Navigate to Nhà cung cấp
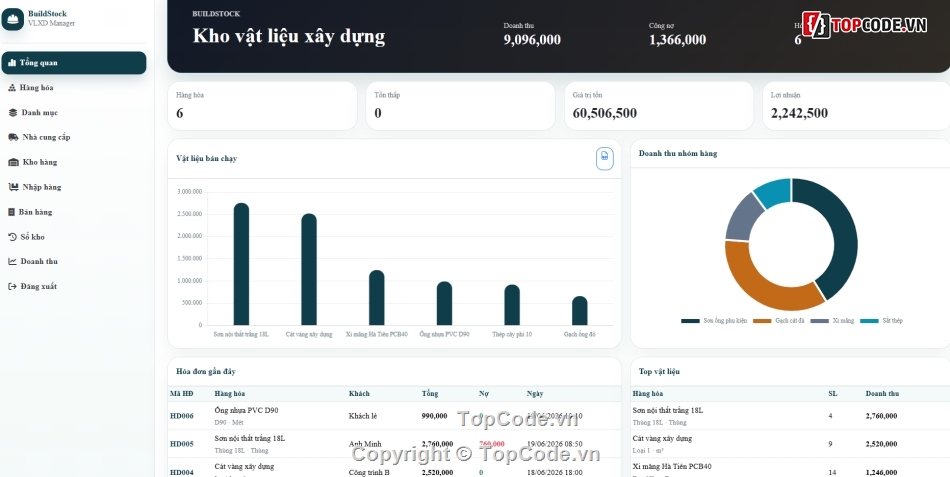Screen dimensions: 950x477 [74, 137]
